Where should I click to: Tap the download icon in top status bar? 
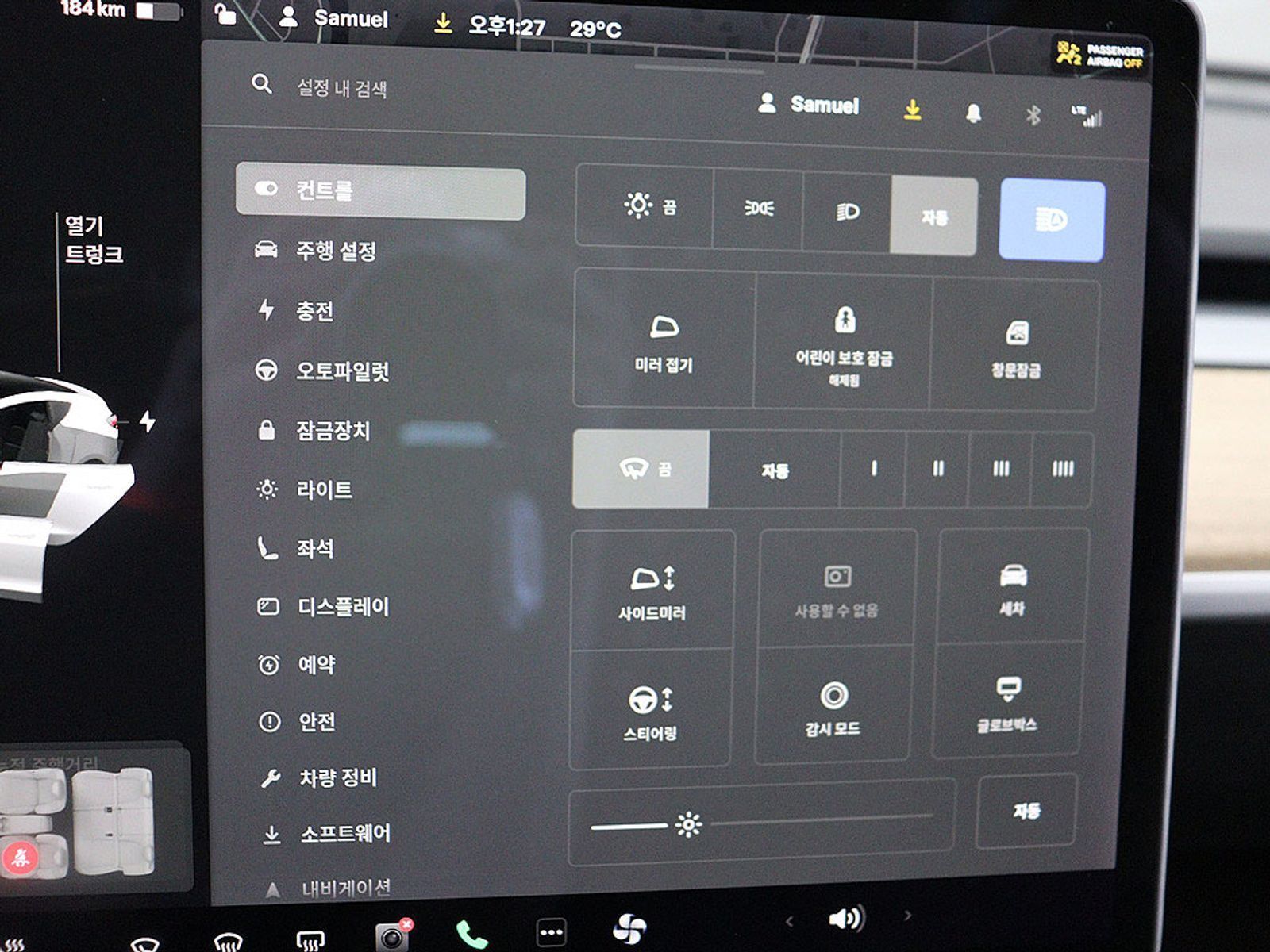tap(443, 23)
